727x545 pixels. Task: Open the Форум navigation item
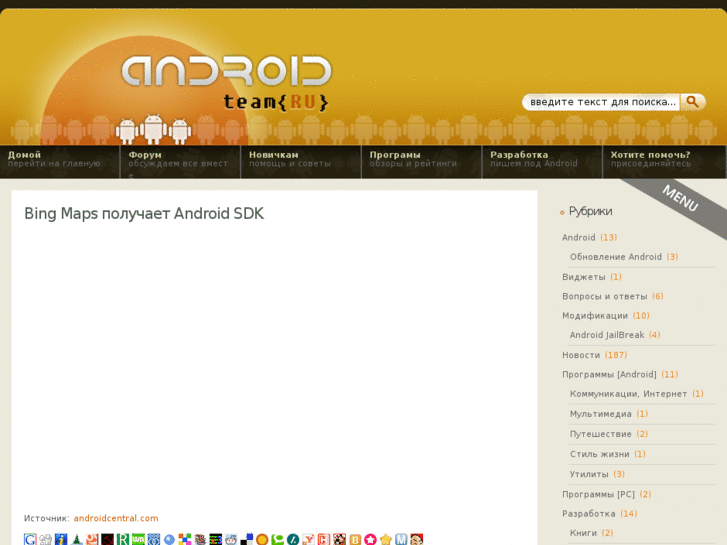(x=180, y=162)
